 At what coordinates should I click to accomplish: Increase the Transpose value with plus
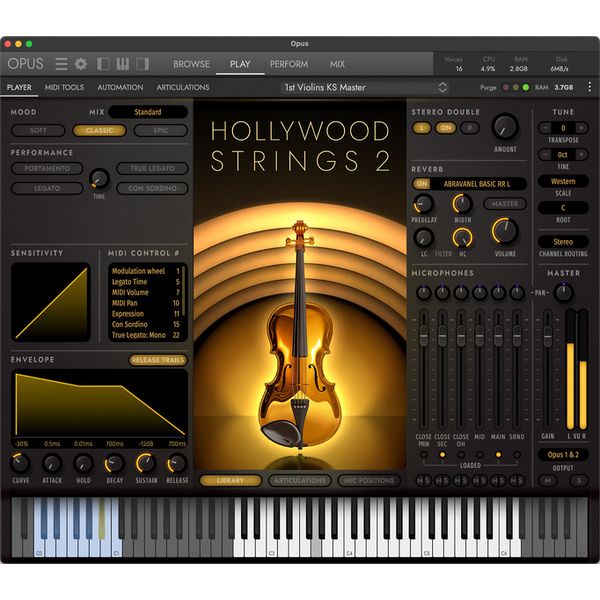click(581, 128)
